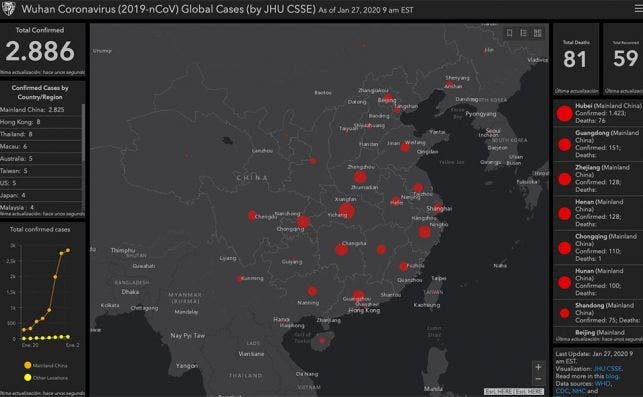Select the Beijing entry in the province list
The image size is (643, 397).
tap(598, 333)
